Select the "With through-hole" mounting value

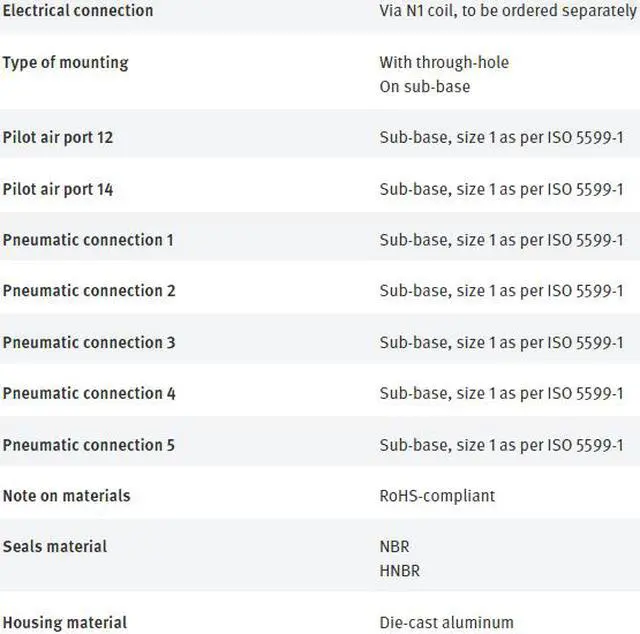pos(444,62)
